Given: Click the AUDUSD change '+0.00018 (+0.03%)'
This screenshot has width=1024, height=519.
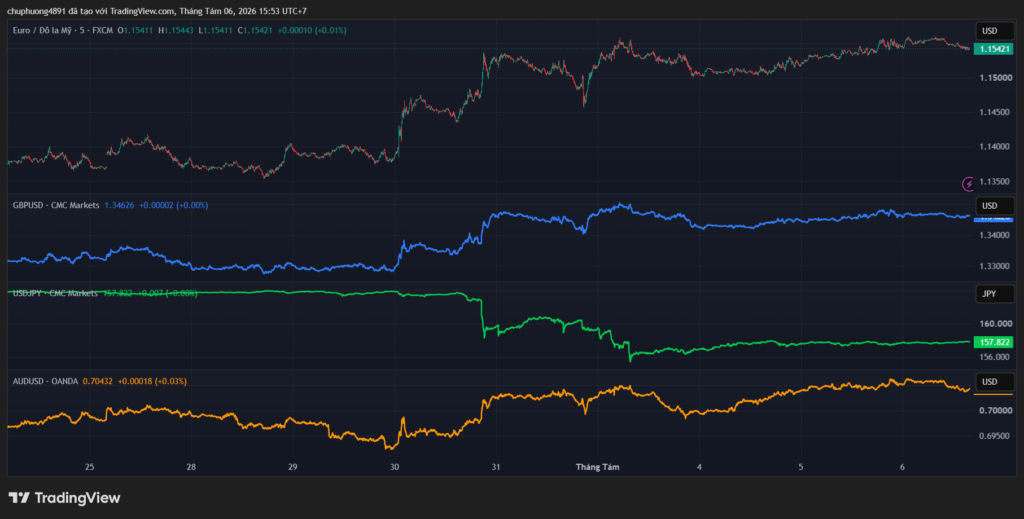Looking at the screenshot, I should (152, 381).
